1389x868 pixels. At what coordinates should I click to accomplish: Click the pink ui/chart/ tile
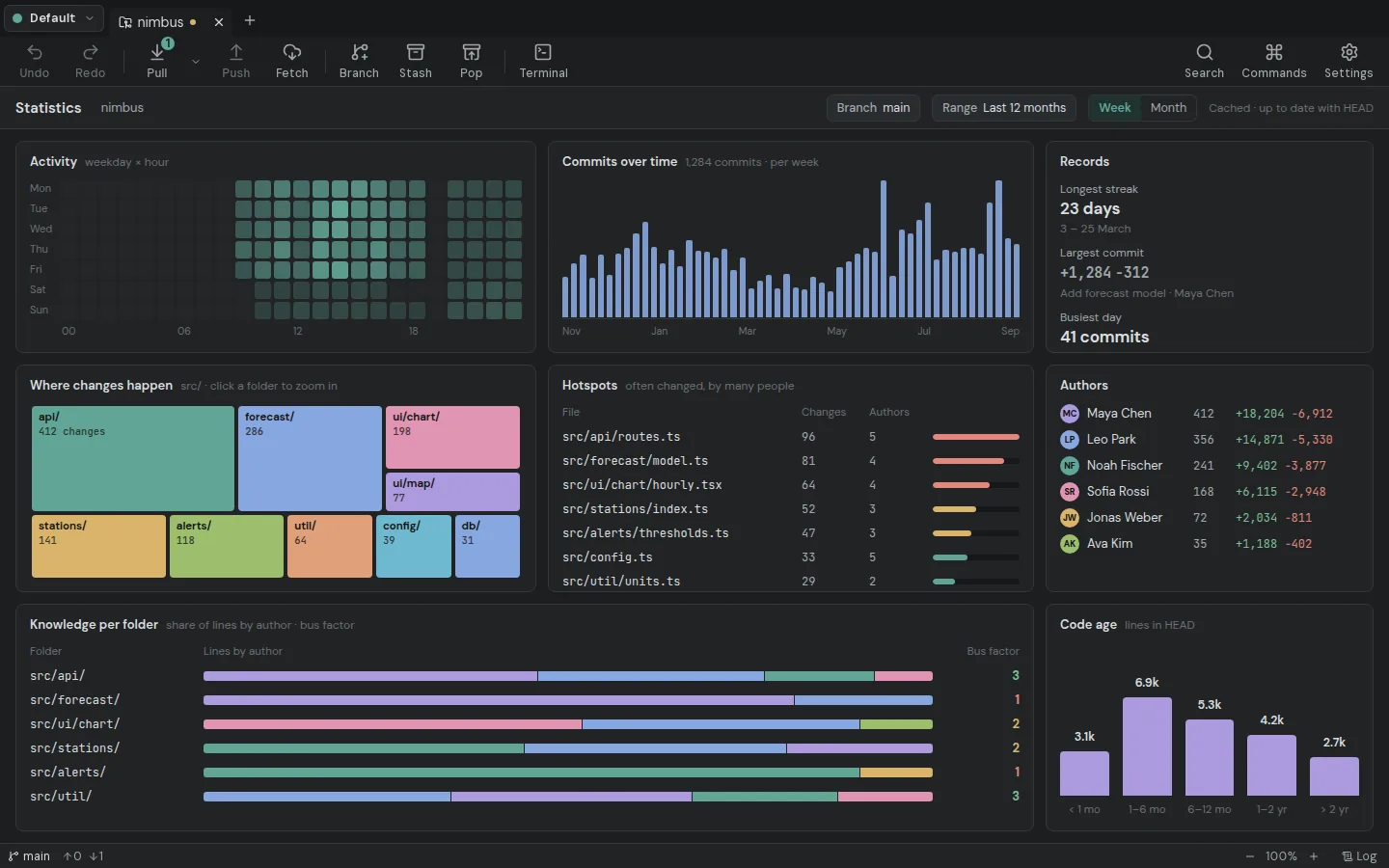tap(452, 437)
